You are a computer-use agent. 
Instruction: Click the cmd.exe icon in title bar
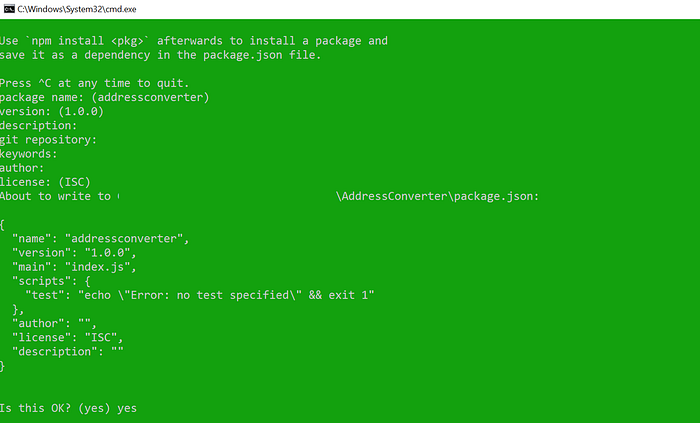(9, 9)
